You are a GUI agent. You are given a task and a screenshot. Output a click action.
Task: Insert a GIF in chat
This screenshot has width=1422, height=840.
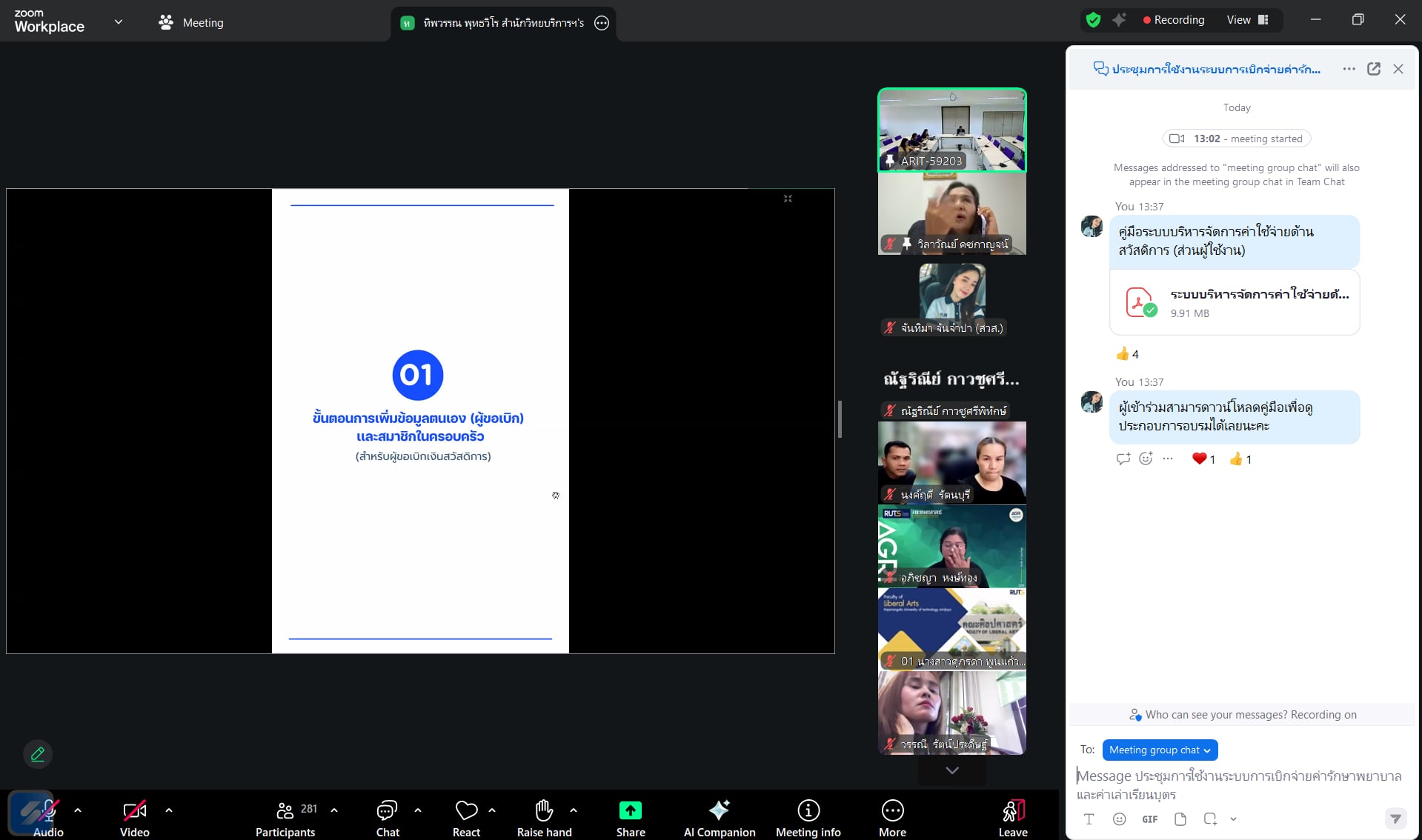point(1149,819)
